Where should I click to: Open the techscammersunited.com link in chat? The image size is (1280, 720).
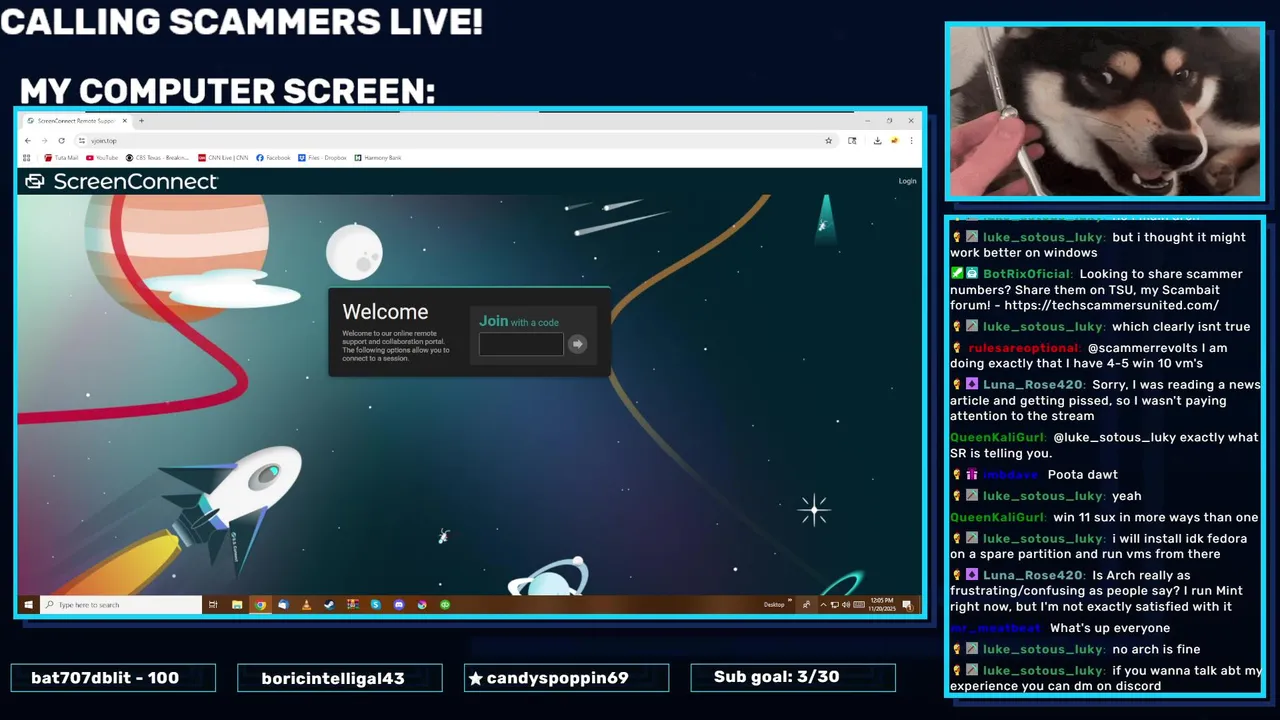pos(1112,305)
